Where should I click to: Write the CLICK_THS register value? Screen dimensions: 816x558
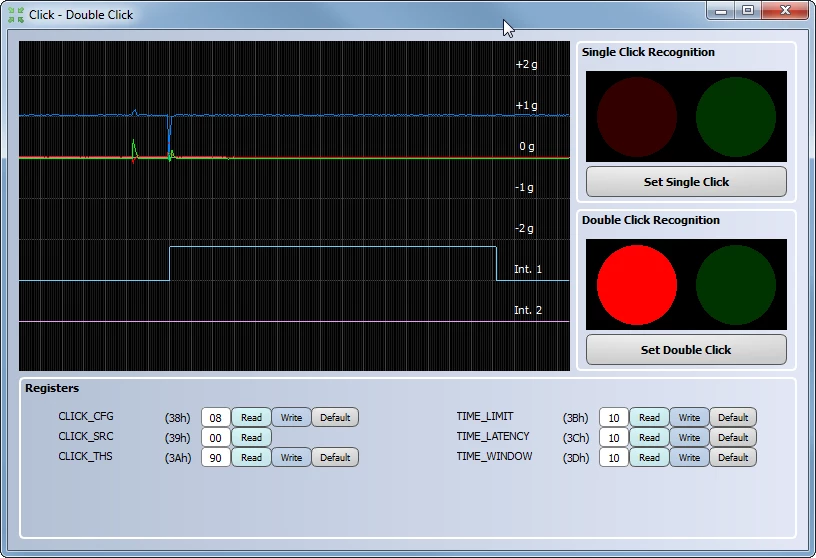(x=291, y=458)
